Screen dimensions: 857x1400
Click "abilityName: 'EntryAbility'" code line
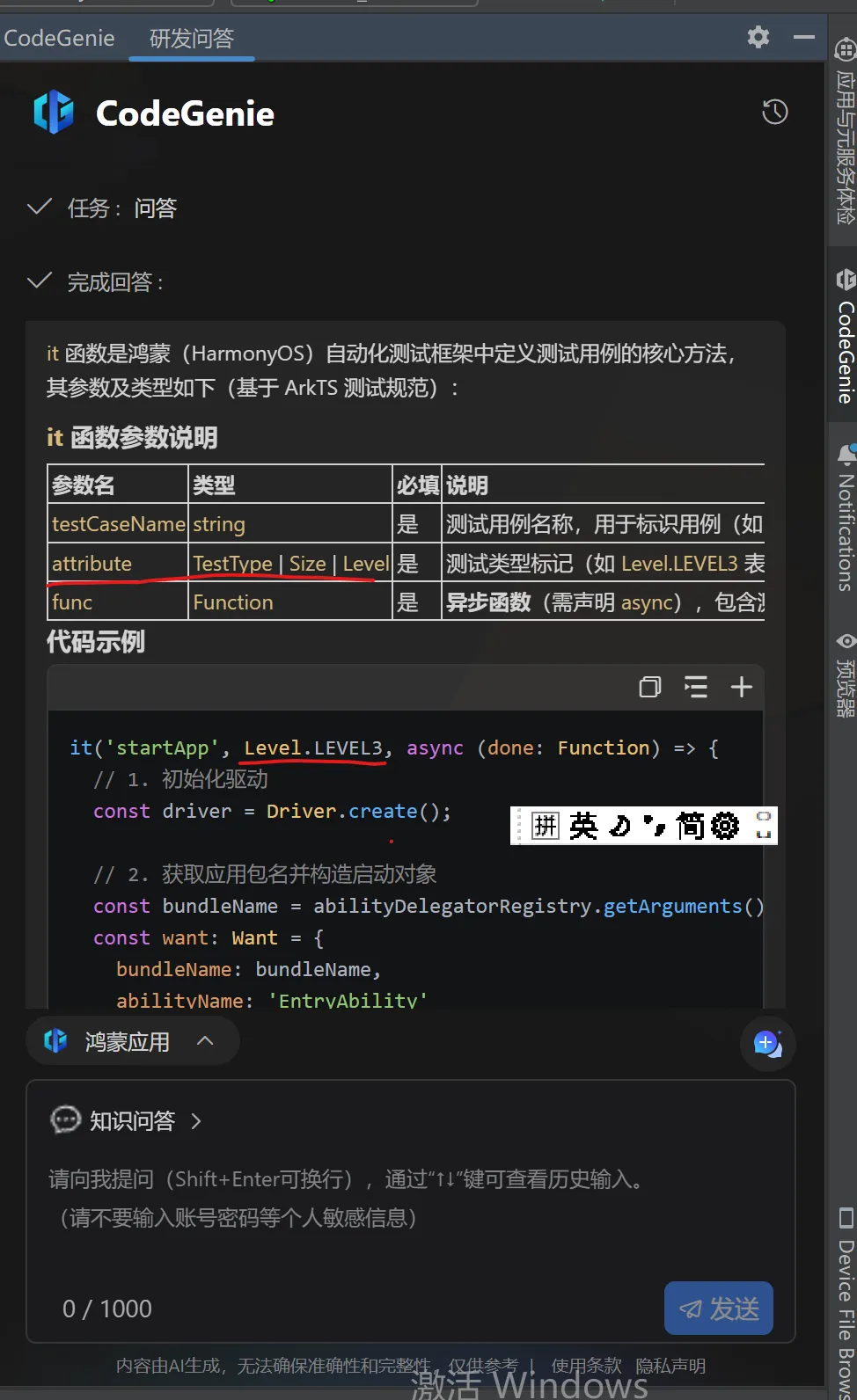coord(272,999)
